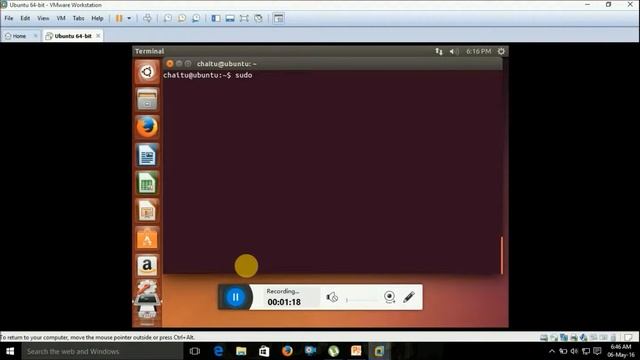Open the Files manager from the launcher

tap(147, 99)
